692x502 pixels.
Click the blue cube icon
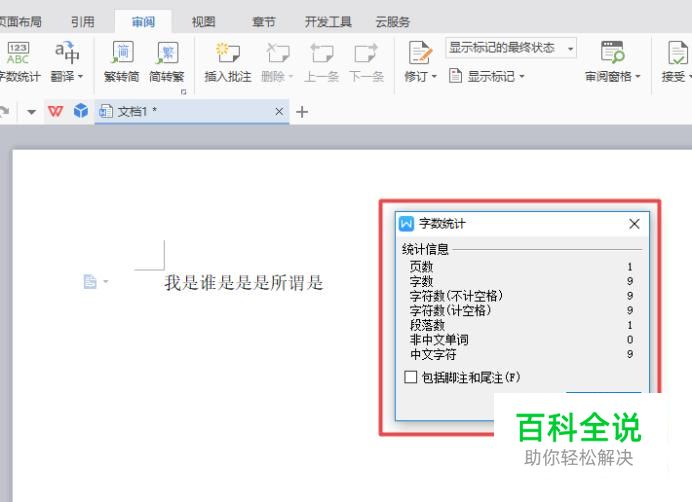coord(81,111)
